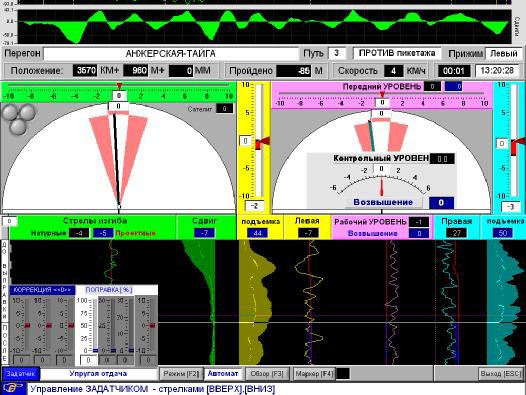This screenshot has width=526, height=395.
Task: Click the ПРОТИВ пикетажа direction field
Action: pos(397,53)
